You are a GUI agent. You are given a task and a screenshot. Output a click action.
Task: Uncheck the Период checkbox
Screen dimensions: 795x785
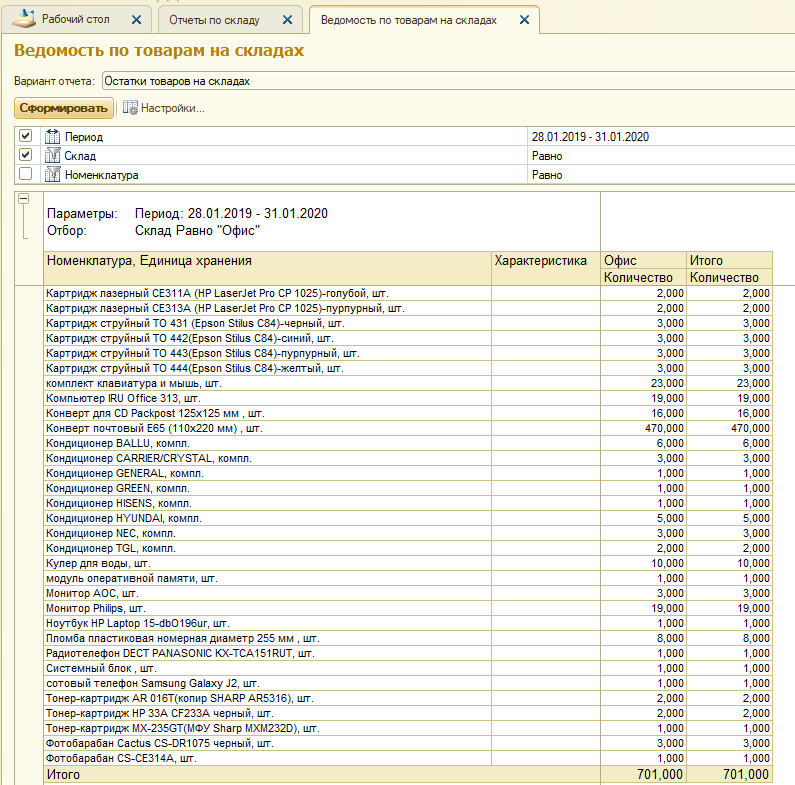(25, 135)
